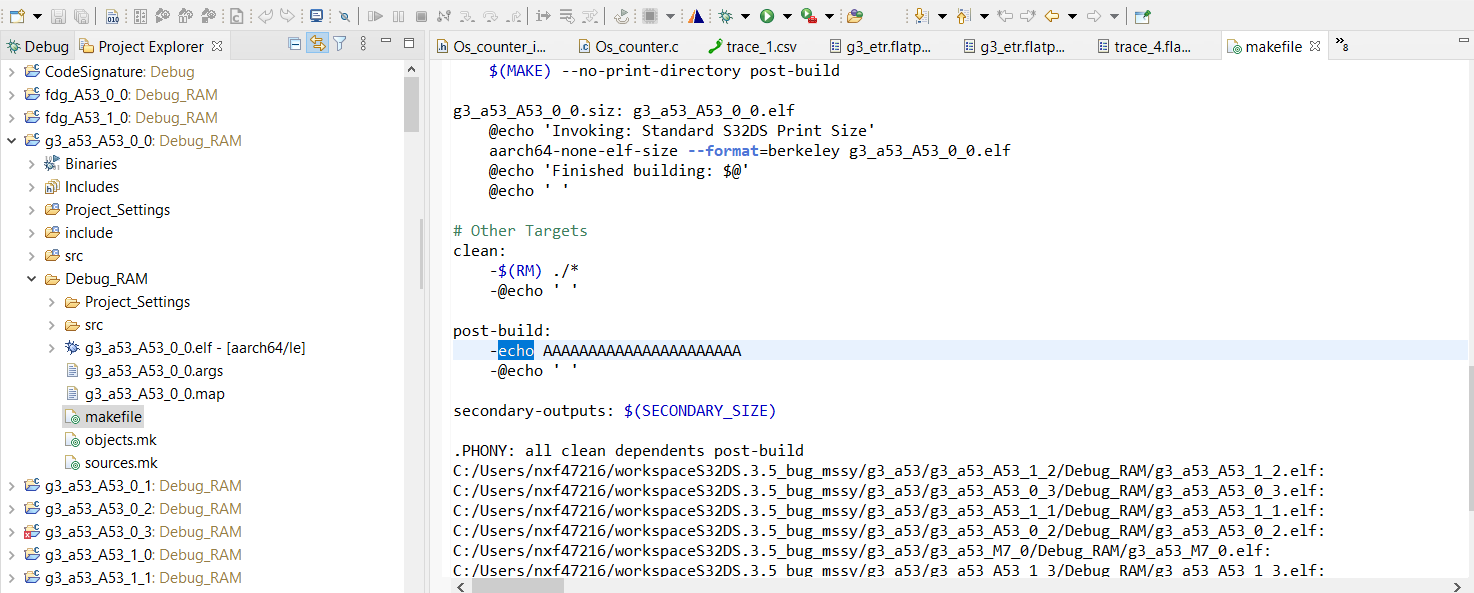The width and height of the screenshot is (1474, 593).
Task: Click the Terminate debug icon
Action: click(420, 16)
